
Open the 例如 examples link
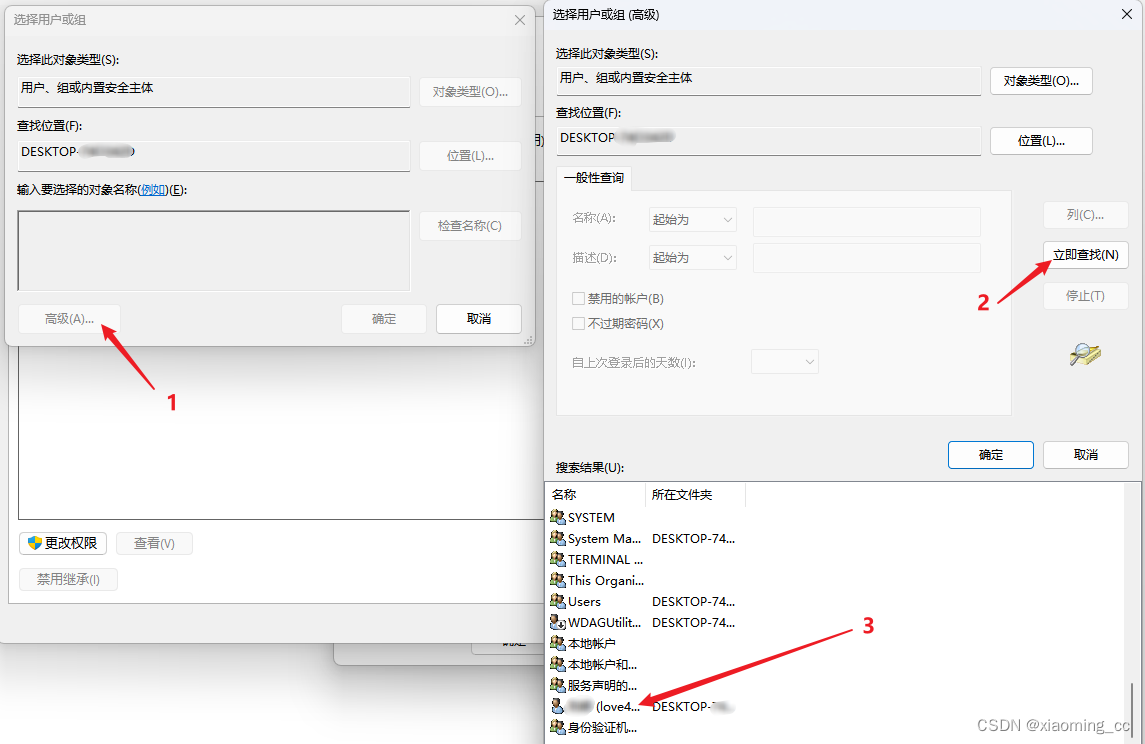[153, 190]
